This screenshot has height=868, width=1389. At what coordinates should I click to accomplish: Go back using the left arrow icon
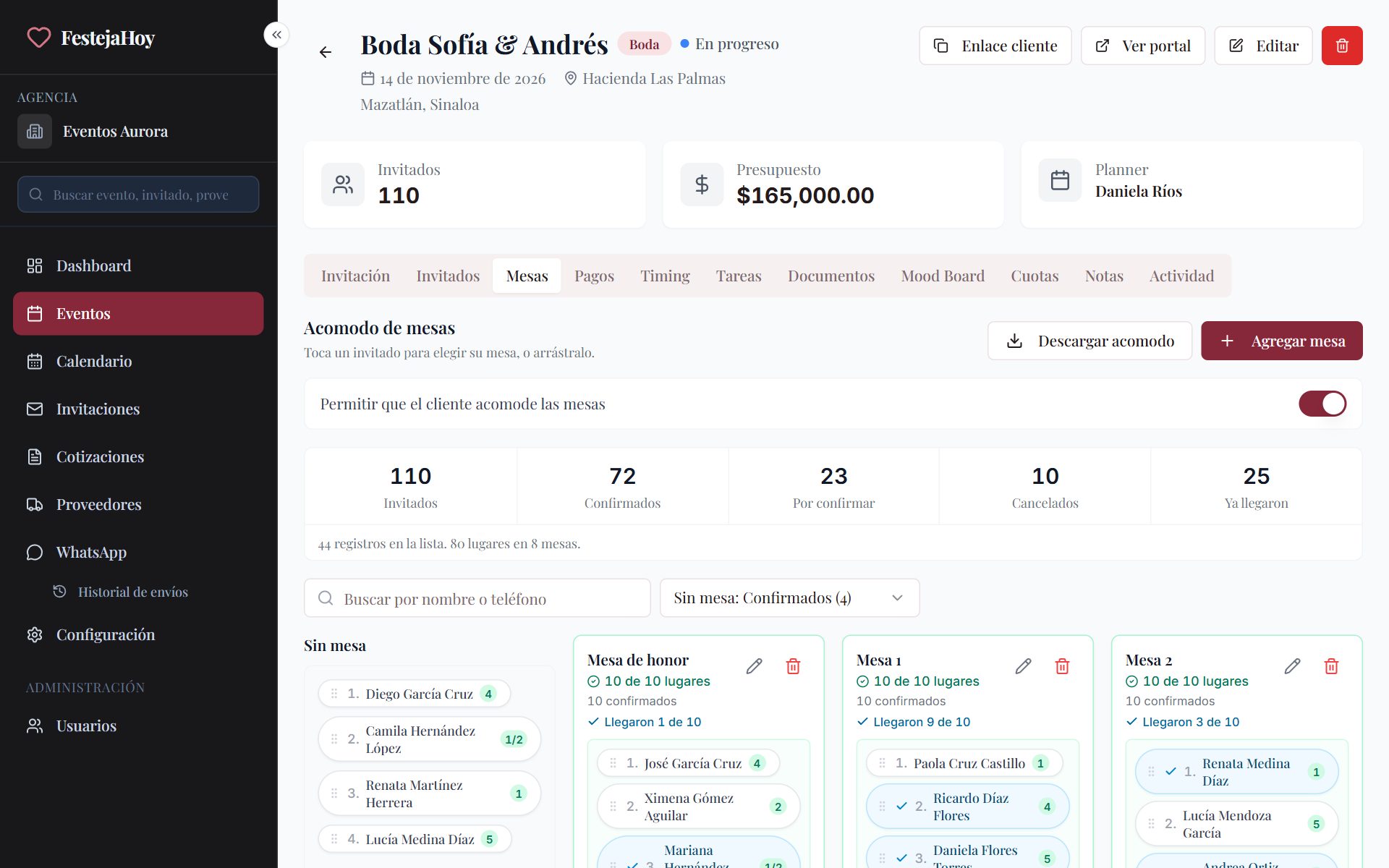[x=326, y=52]
